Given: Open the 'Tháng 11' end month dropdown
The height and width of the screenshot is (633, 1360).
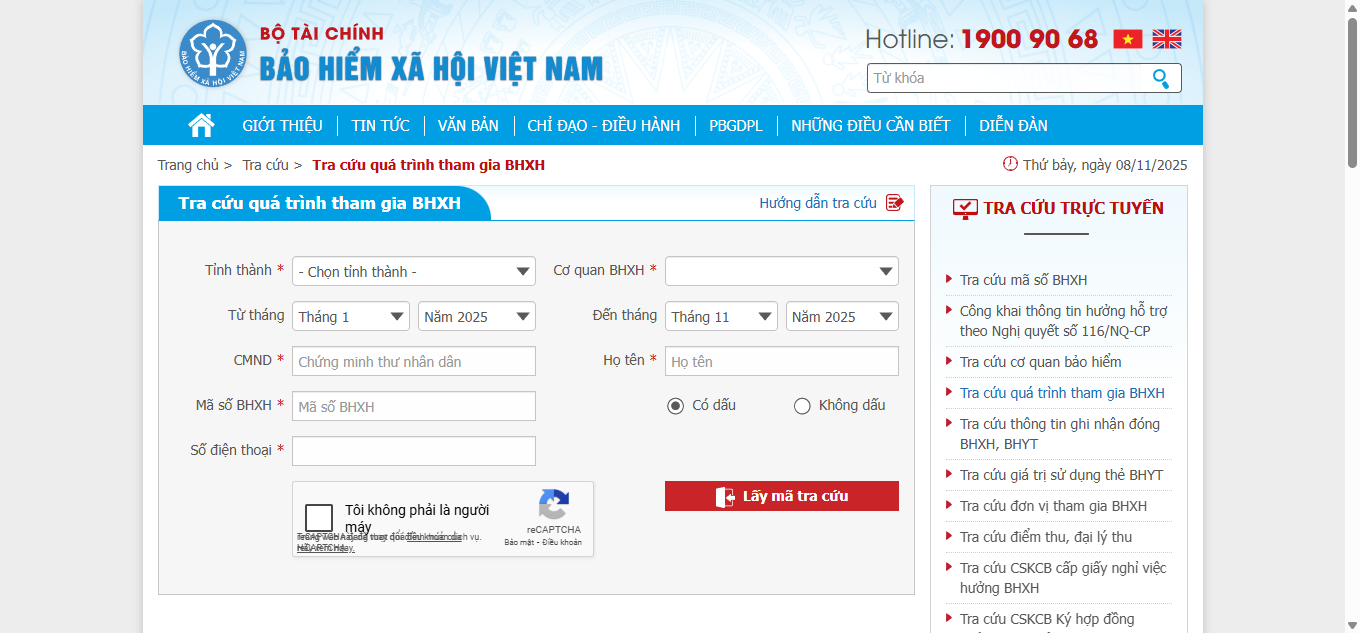Looking at the screenshot, I should [720, 317].
